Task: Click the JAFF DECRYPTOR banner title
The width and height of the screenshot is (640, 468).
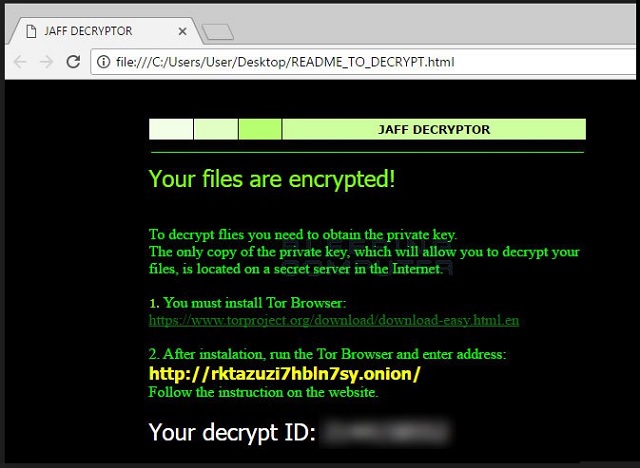Action: pyautogui.click(x=434, y=129)
